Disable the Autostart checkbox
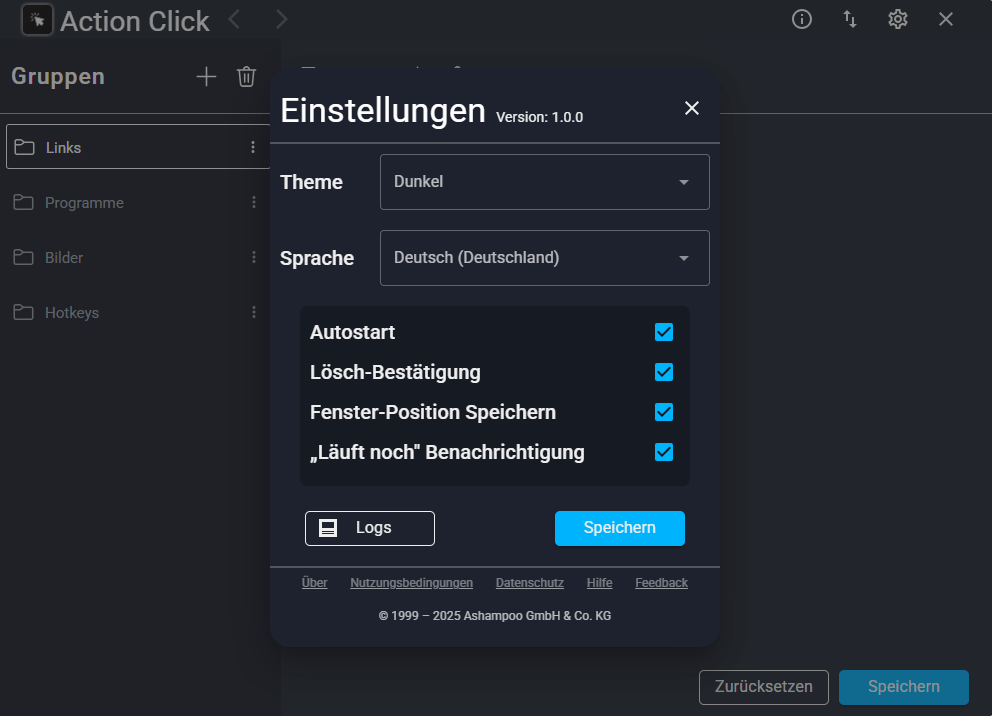The image size is (992, 716). click(664, 332)
